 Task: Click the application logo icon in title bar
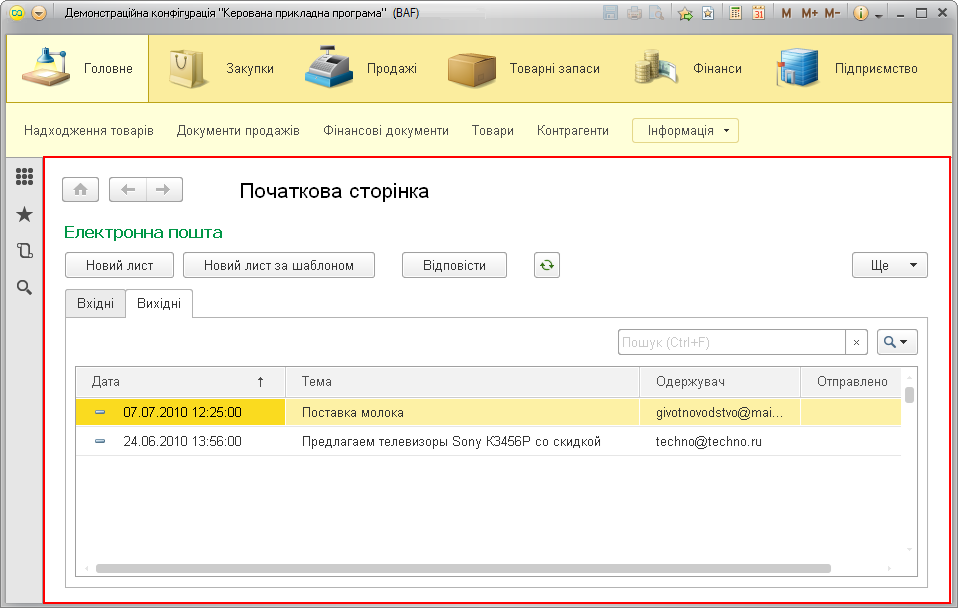16,13
